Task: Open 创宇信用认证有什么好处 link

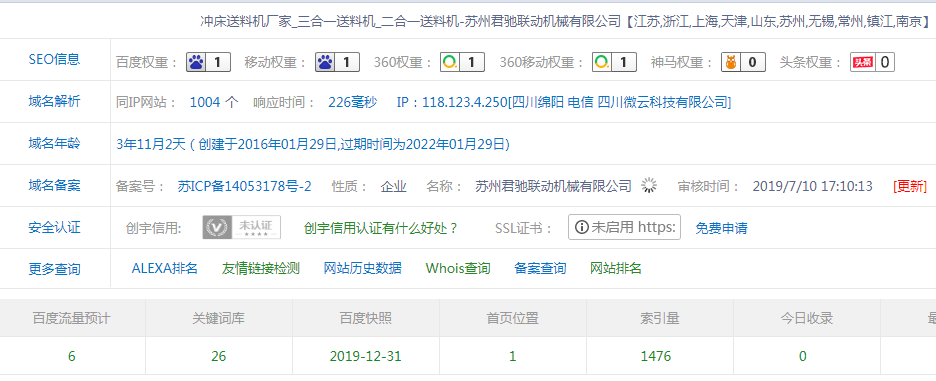Action: 381,228
